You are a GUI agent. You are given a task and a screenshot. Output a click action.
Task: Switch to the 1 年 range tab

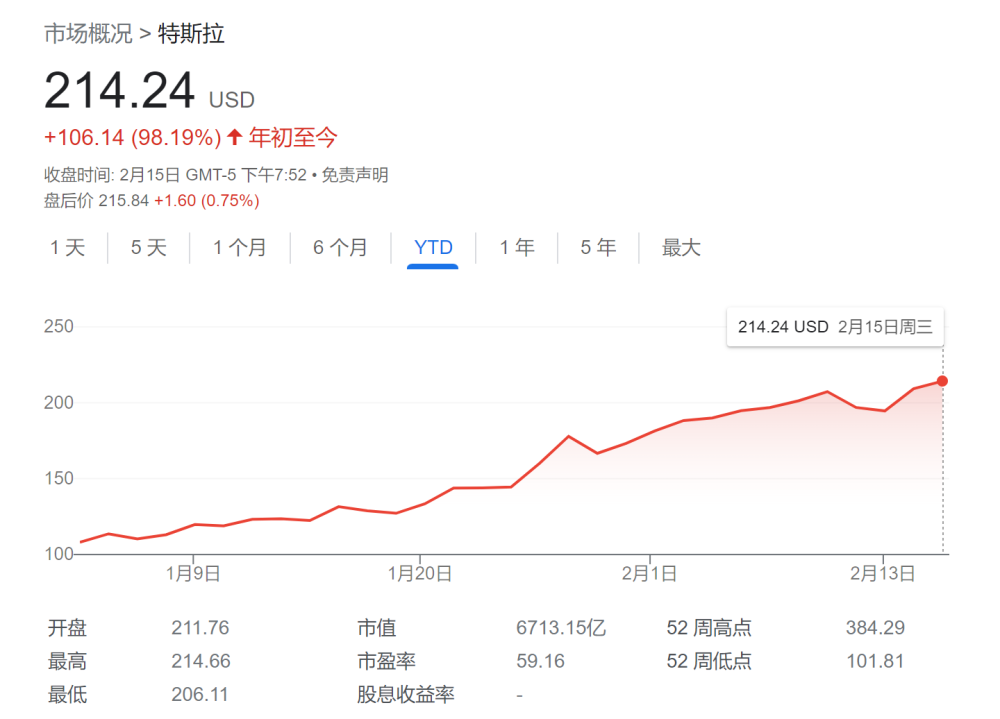[517, 248]
